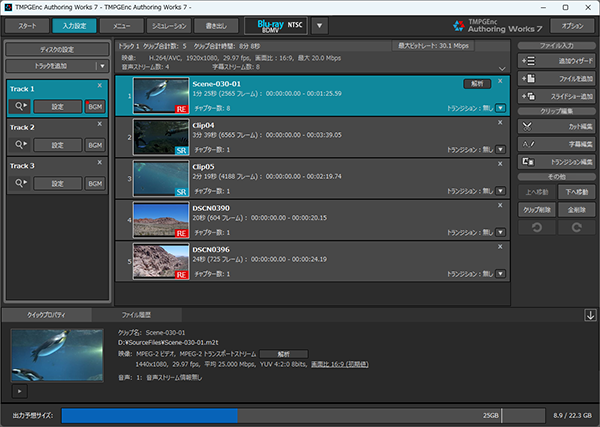The image size is (600, 427).
Task: Click max bitrate 30.1 Mbps indicator
Action: tap(433, 46)
